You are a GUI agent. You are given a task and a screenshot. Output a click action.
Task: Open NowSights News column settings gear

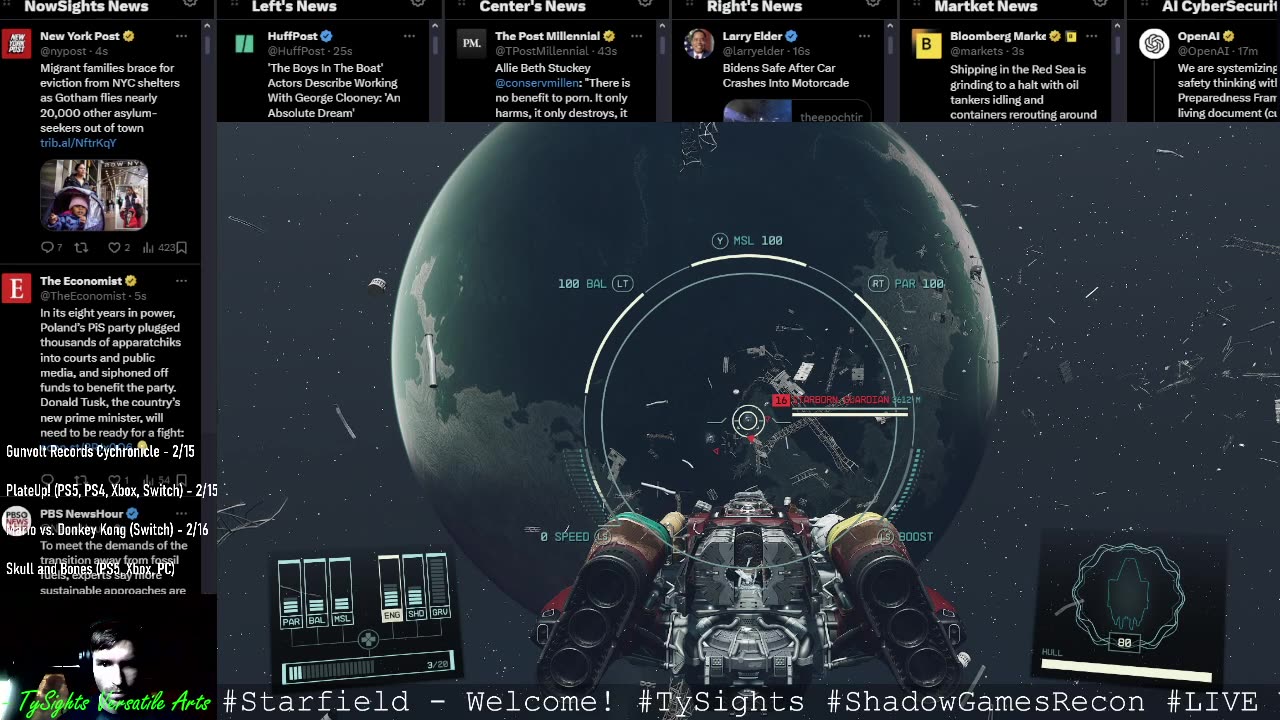point(190,4)
